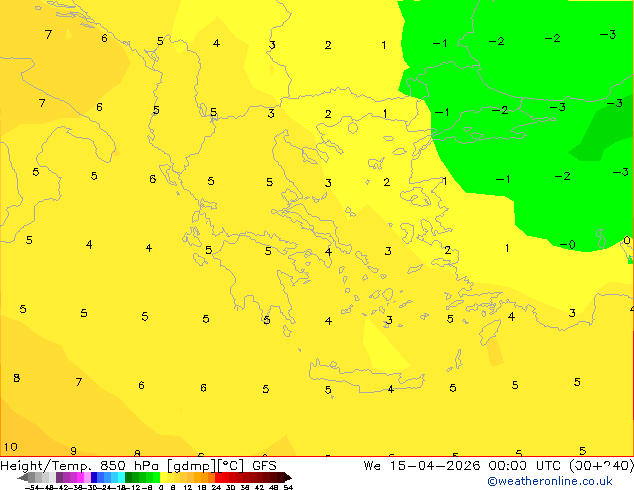
Task: Pick the bright red legend swatch at 24
Action: click(218, 477)
